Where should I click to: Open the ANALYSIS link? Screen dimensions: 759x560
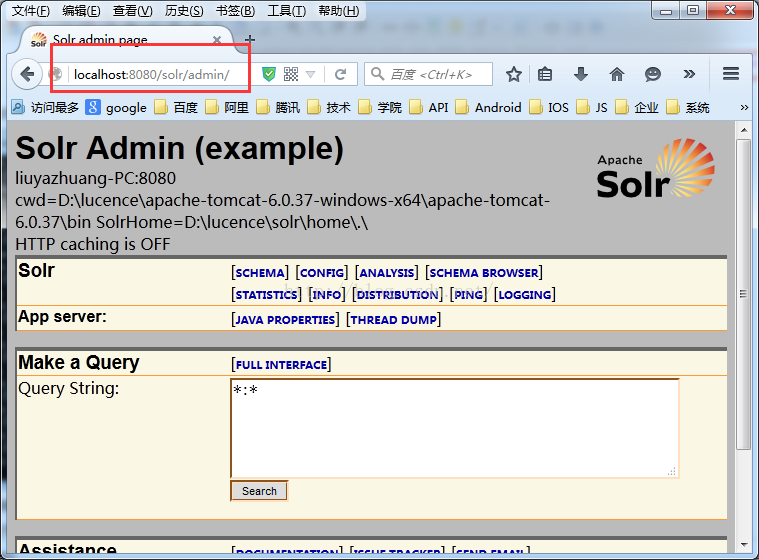pos(387,273)
